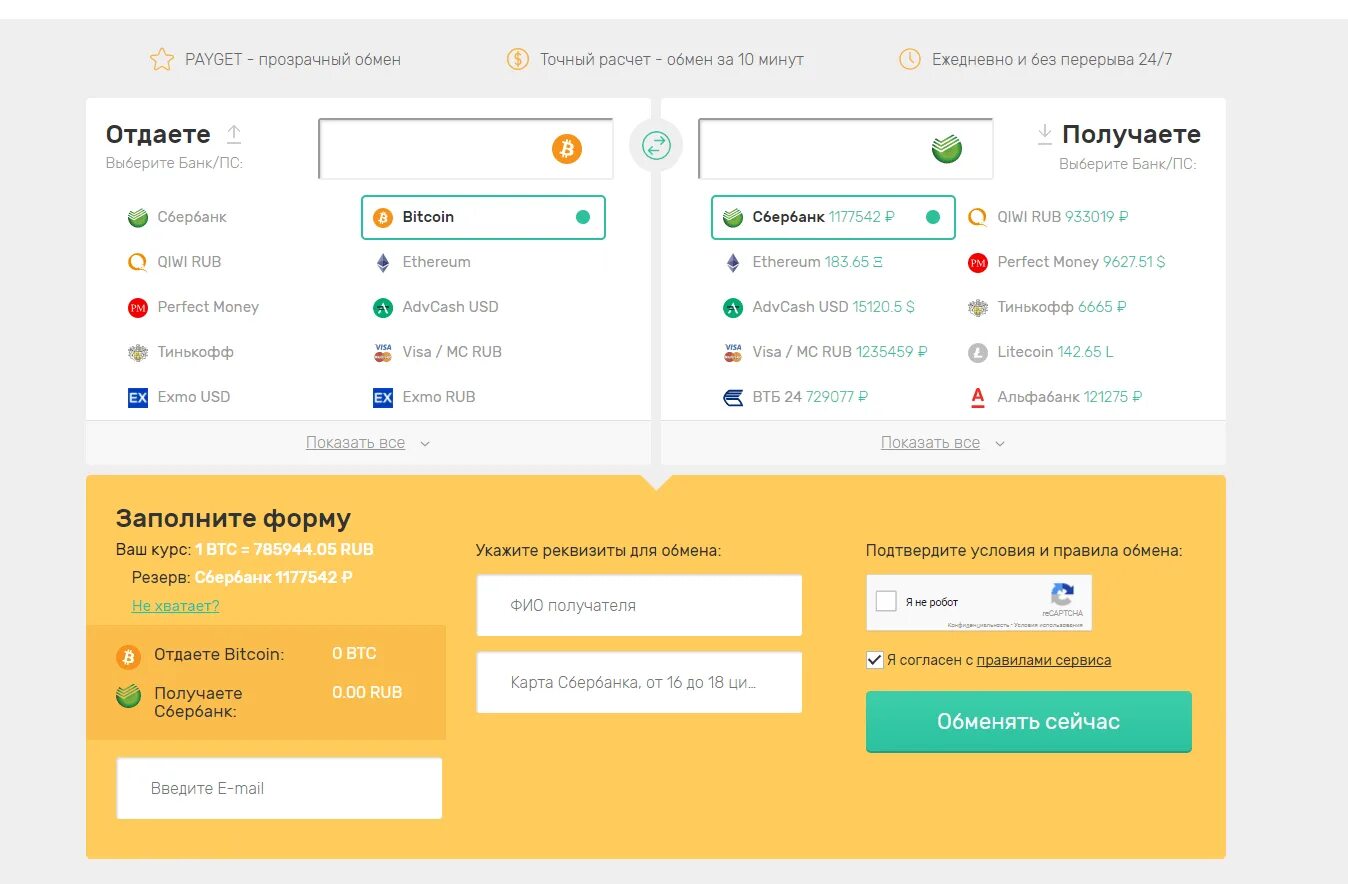This screenshot has height=884, width=1348.
Task: Click the Visa/MC icon next to 1235459 ₽
Action: pyautogui.click(x=733, y=352)
